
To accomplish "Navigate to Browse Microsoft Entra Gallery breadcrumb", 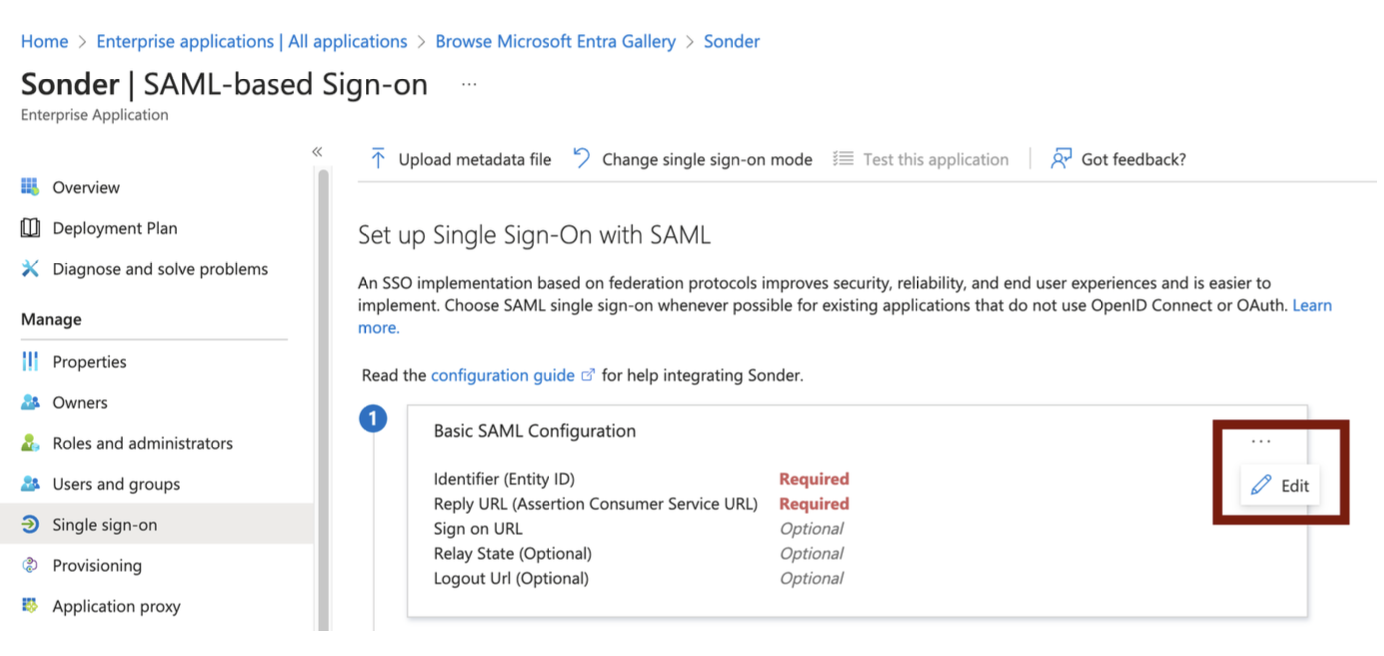I will [555, 41].
